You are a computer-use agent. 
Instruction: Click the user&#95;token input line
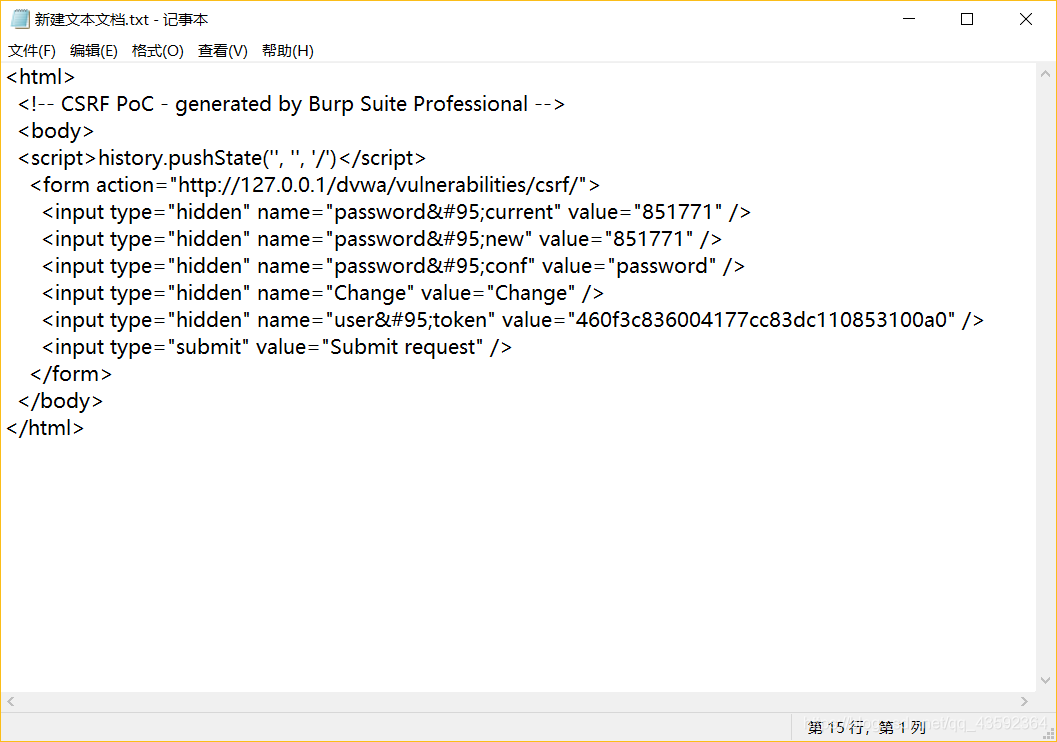(x=513, y=319)
